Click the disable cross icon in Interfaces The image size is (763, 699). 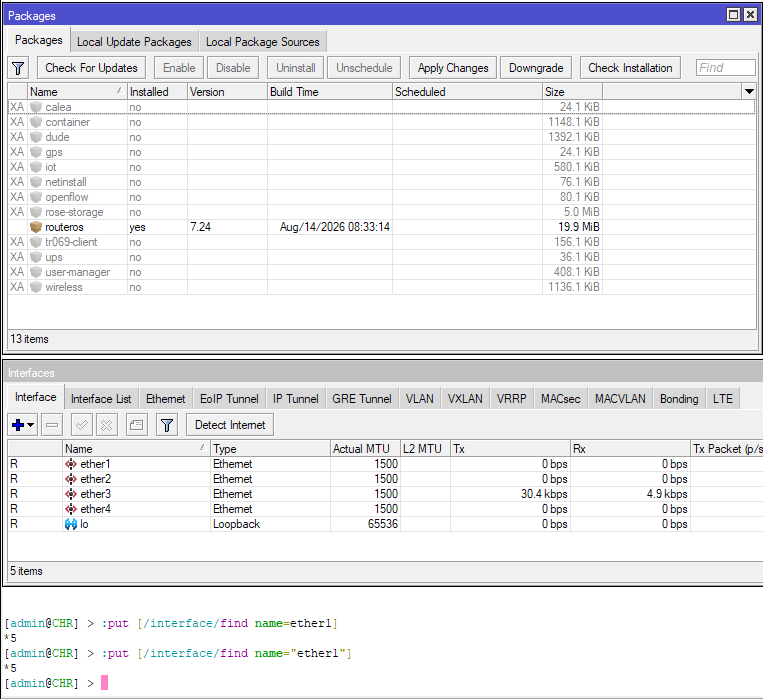click(x=107, y=425)
